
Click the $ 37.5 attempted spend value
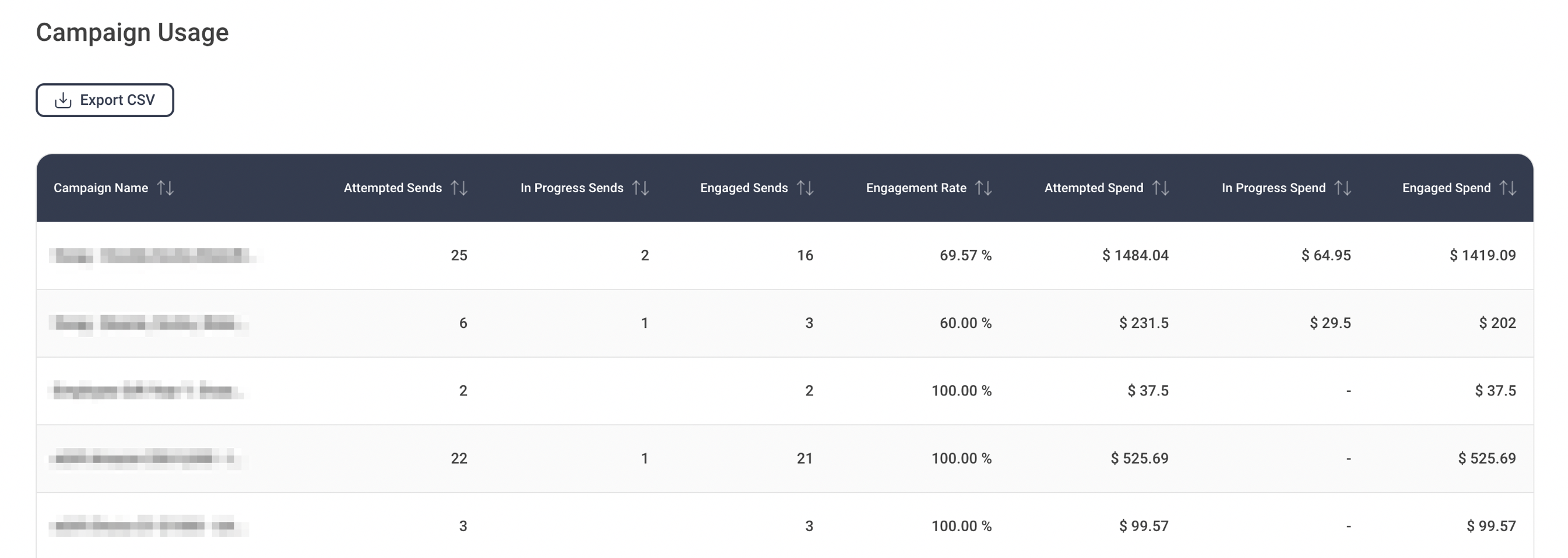tap(1148, 391)
